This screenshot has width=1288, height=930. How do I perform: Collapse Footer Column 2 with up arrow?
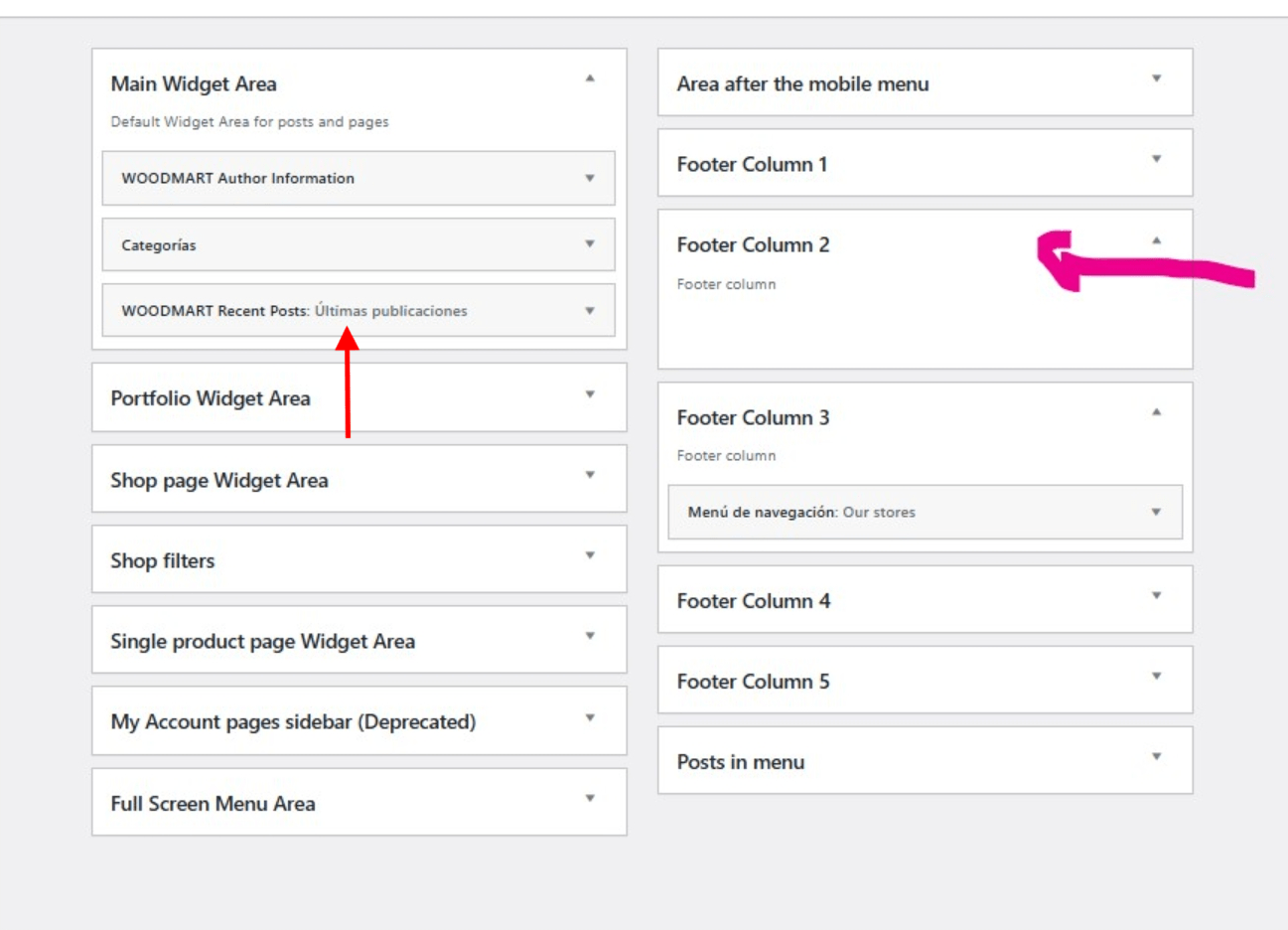point(1156,240)
